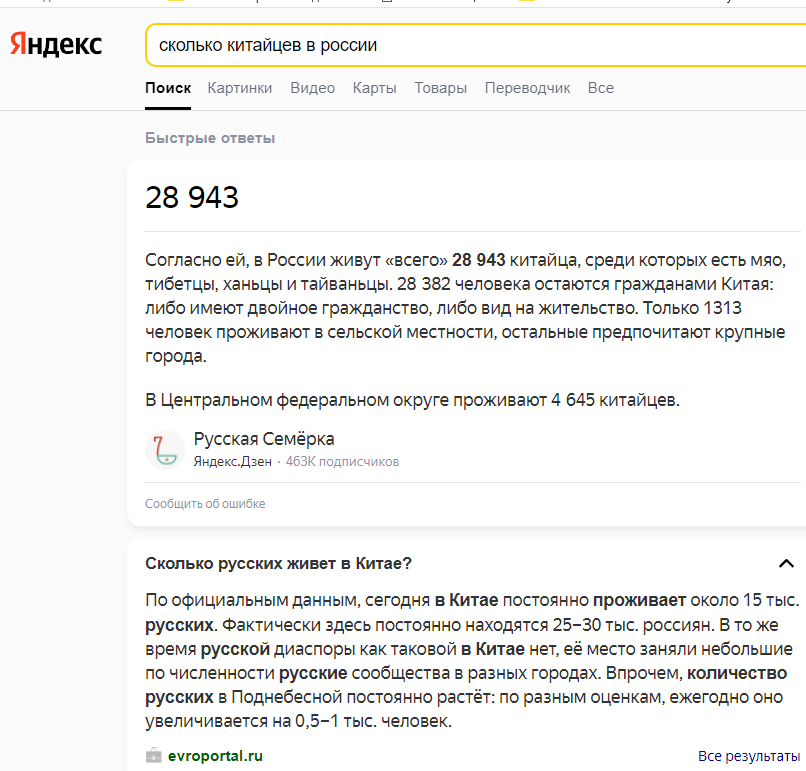This screenshot has width=806, height=771.
Task: Open the Карты tab
Action: pyautogui.click(x=374, y=88)
